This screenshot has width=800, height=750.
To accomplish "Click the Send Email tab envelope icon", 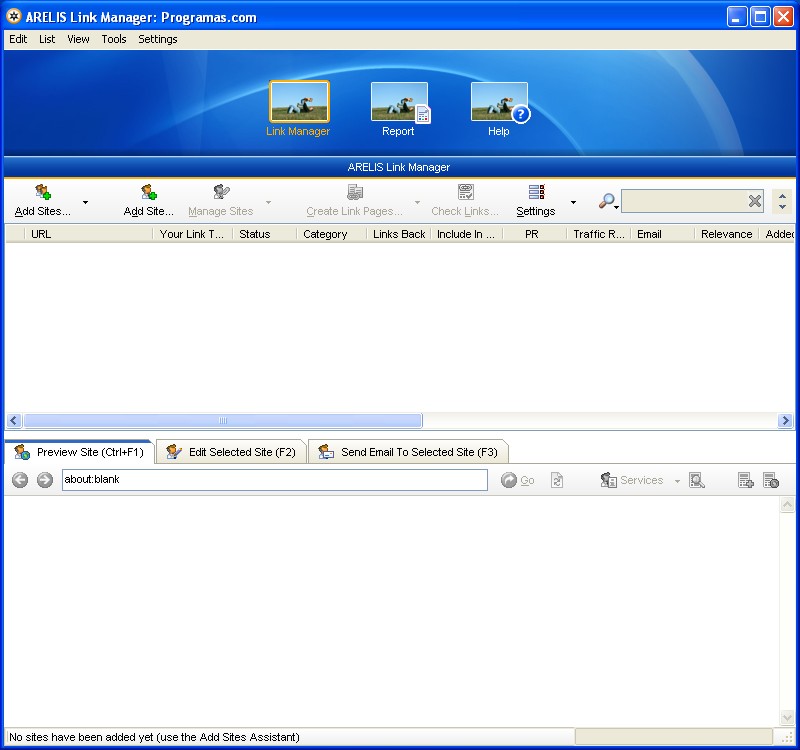I will click(326, 452).
